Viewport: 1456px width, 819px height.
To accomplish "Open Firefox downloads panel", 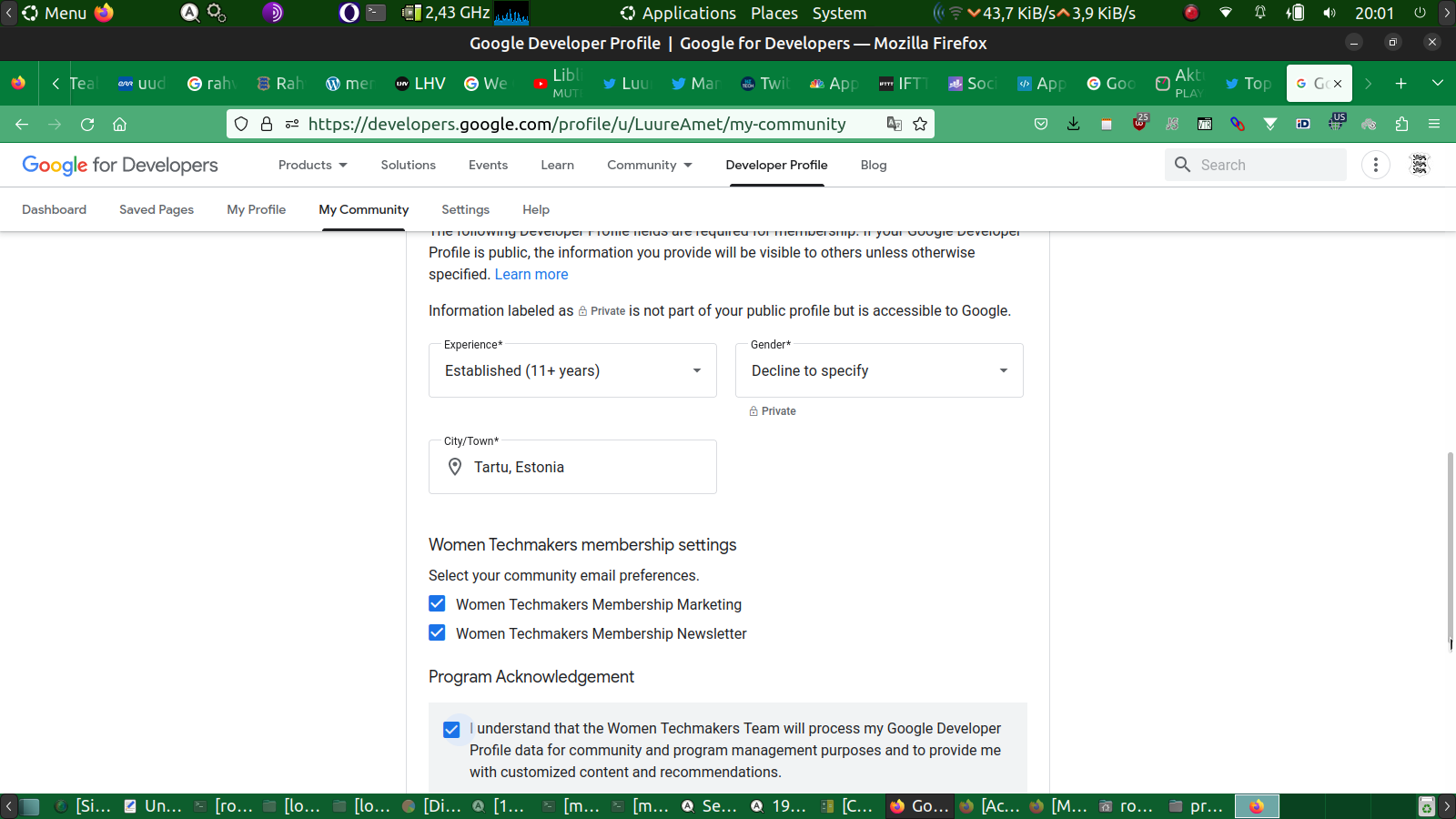I will [x=1074, y=124].
